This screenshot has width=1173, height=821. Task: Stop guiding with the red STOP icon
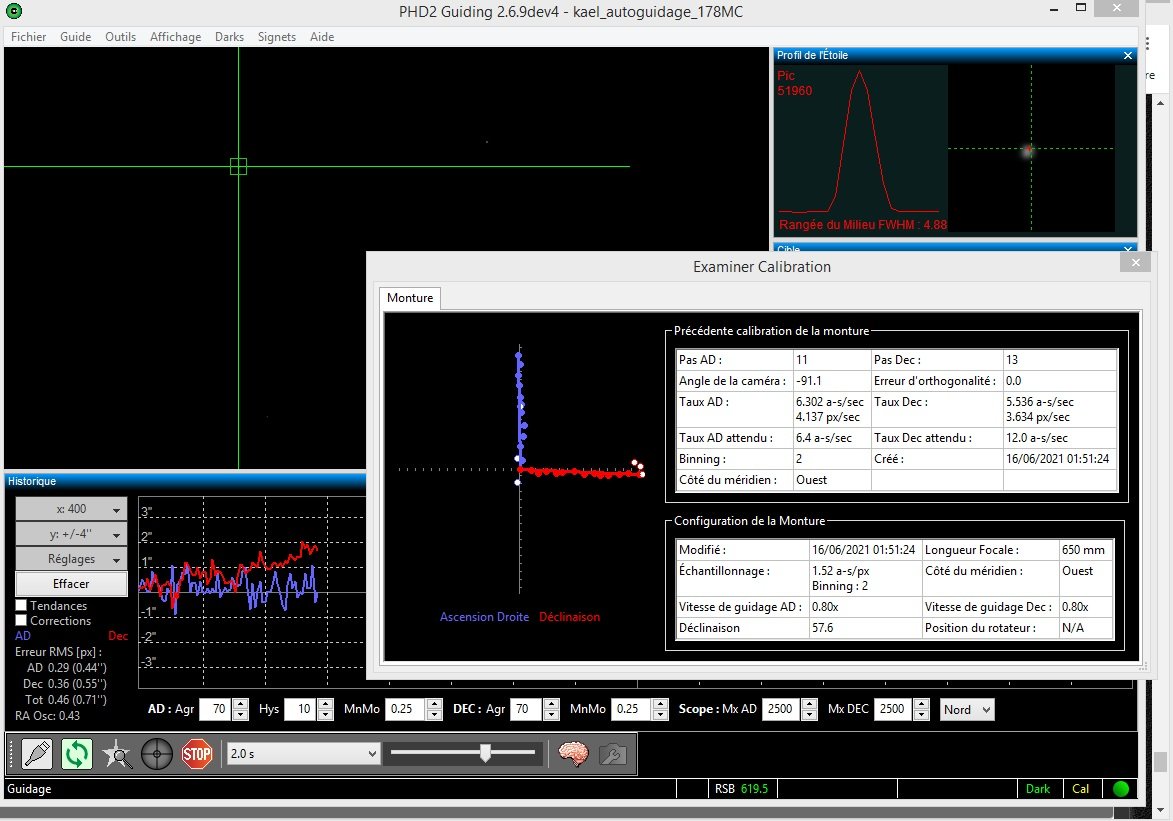click(197, 754)
